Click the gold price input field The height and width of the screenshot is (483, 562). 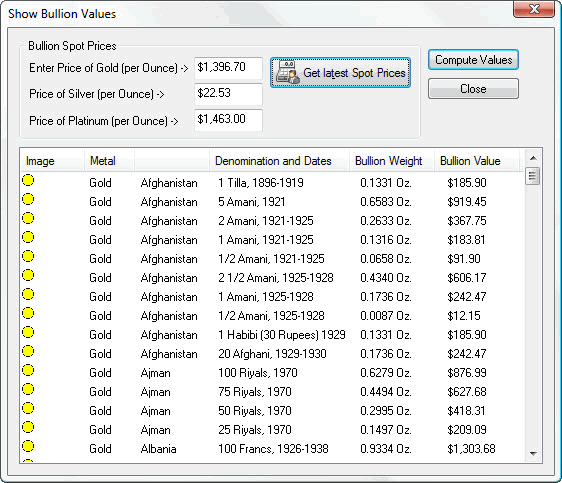(x=228, y=68)
